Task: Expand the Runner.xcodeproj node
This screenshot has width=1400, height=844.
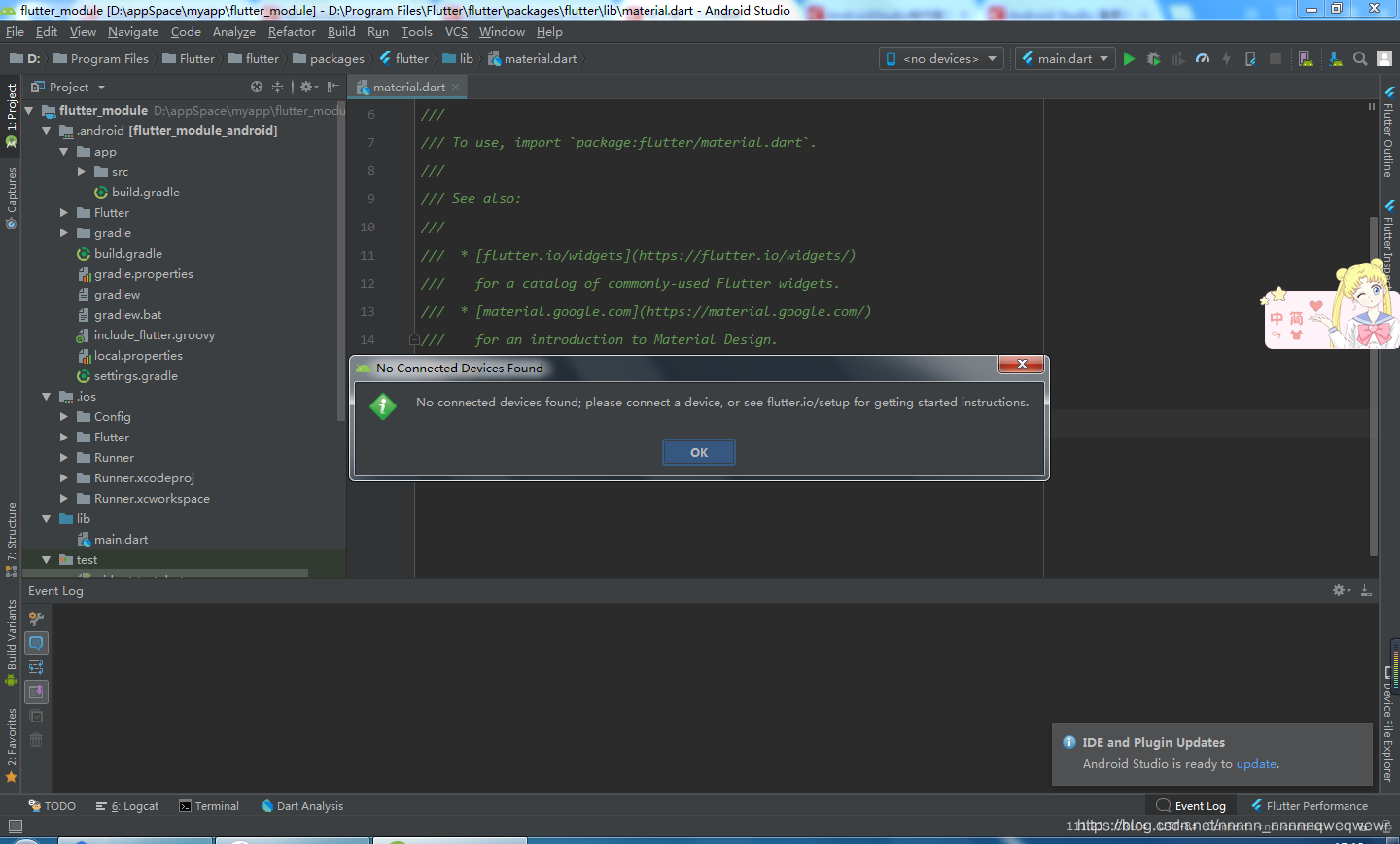Action: tap(64, 477)
